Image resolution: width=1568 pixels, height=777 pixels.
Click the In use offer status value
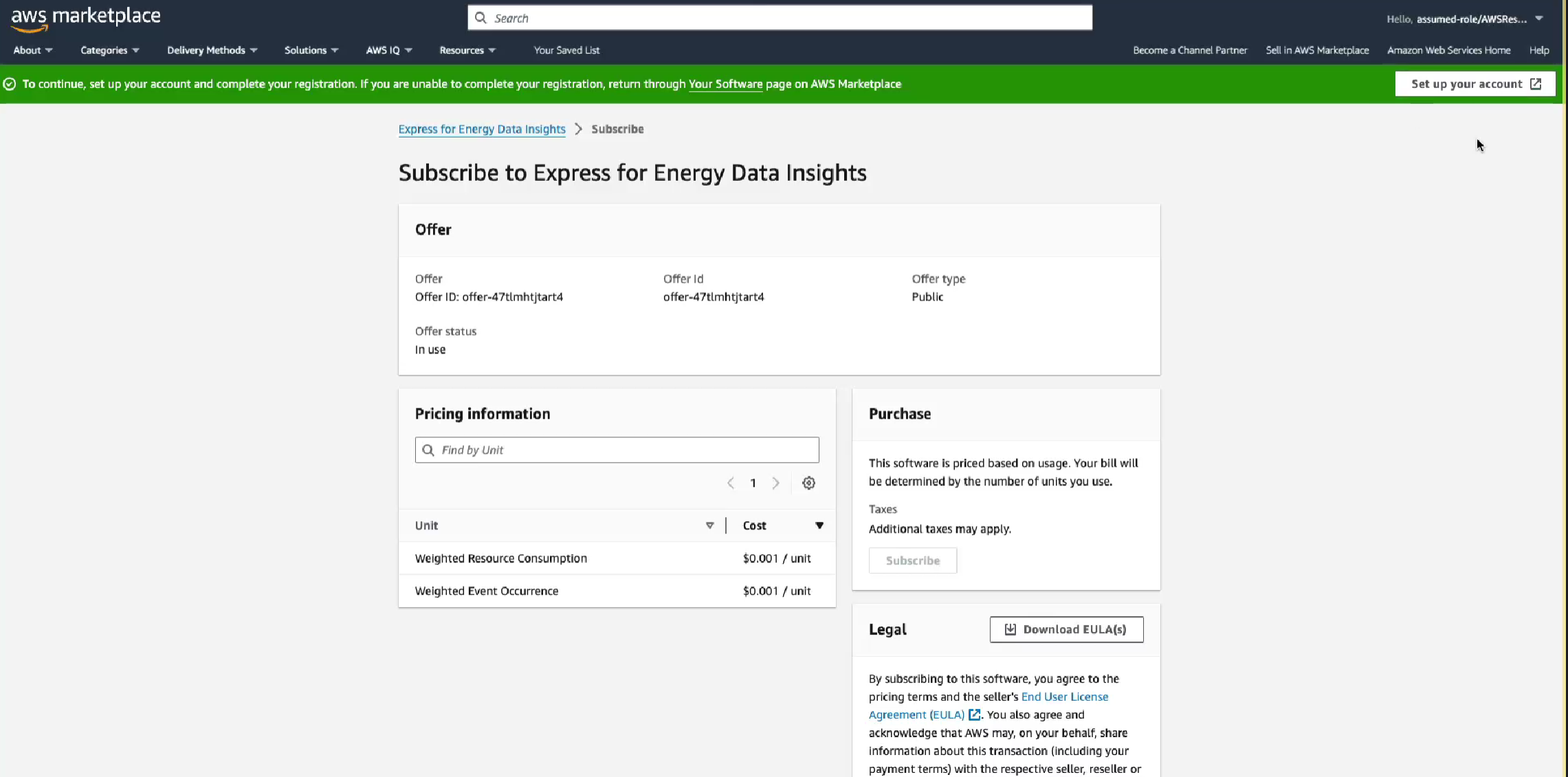430,349
